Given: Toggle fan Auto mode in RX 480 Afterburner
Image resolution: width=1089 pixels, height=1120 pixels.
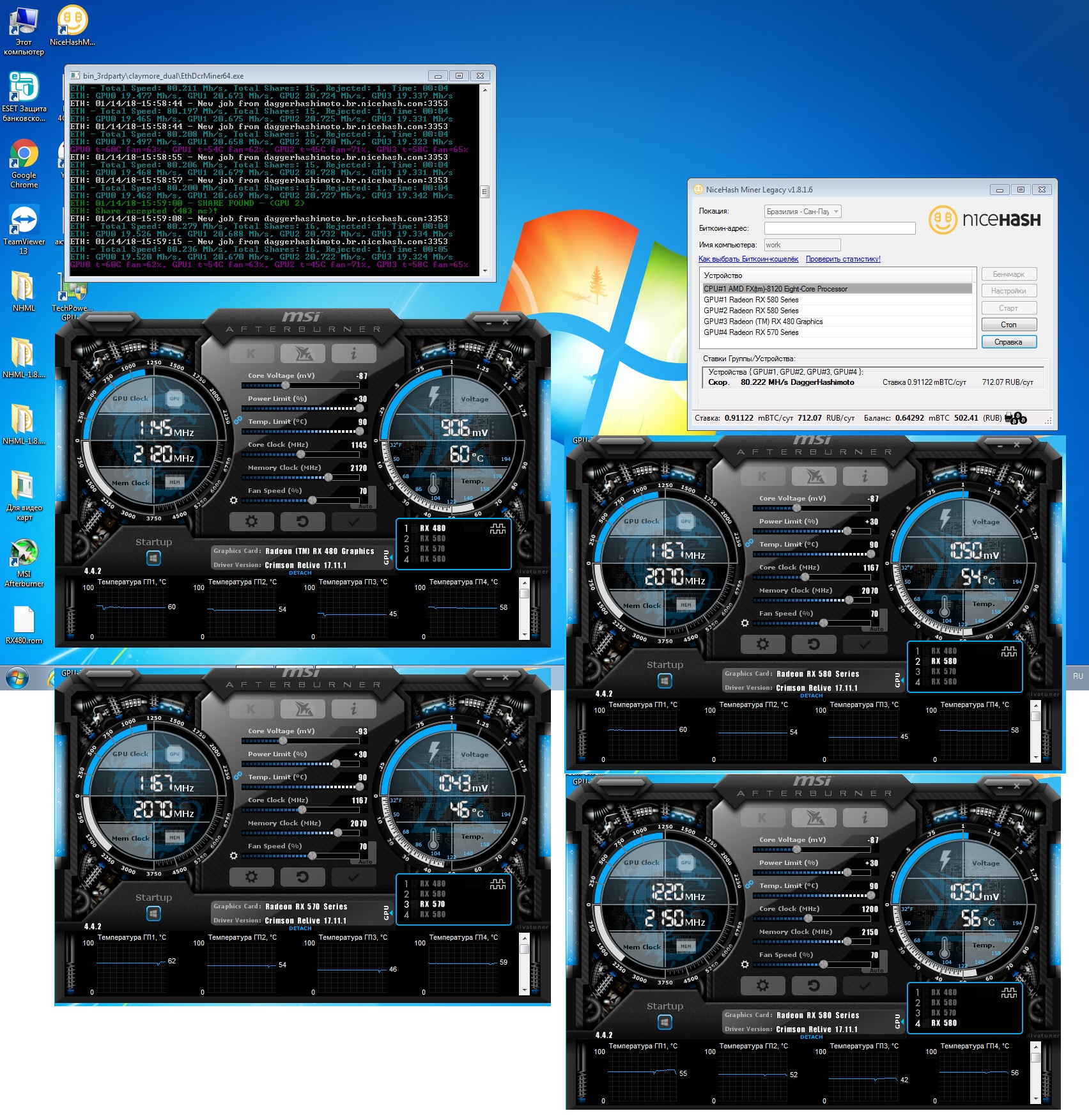Looking at the screenshot, I should 365,506.
